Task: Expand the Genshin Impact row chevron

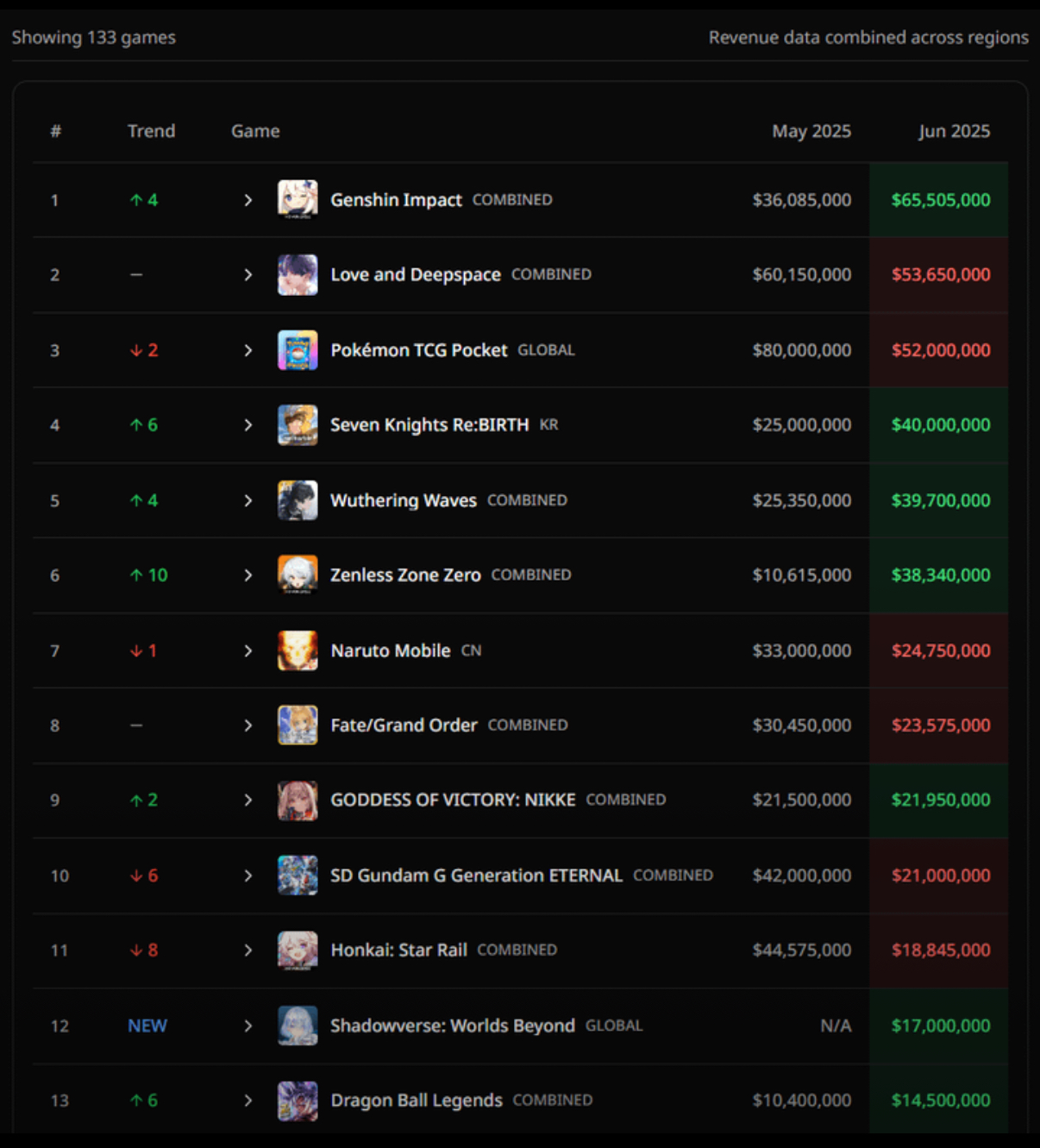Action: point(248,200)
